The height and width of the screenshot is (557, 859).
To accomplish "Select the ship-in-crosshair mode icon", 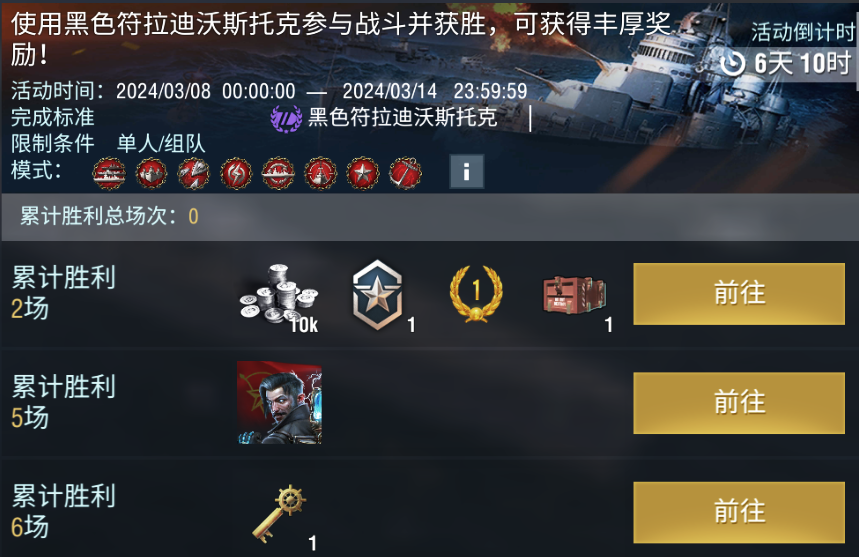I will point(320,174).
